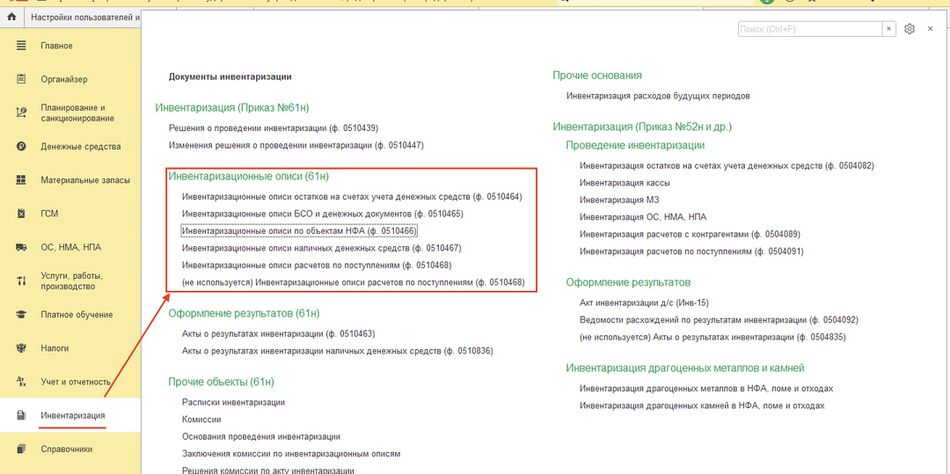This screenshot has height=474, width=950.
Task: Click into the Поиск (Ctrl+F) search field
Action: coord(808,30)
